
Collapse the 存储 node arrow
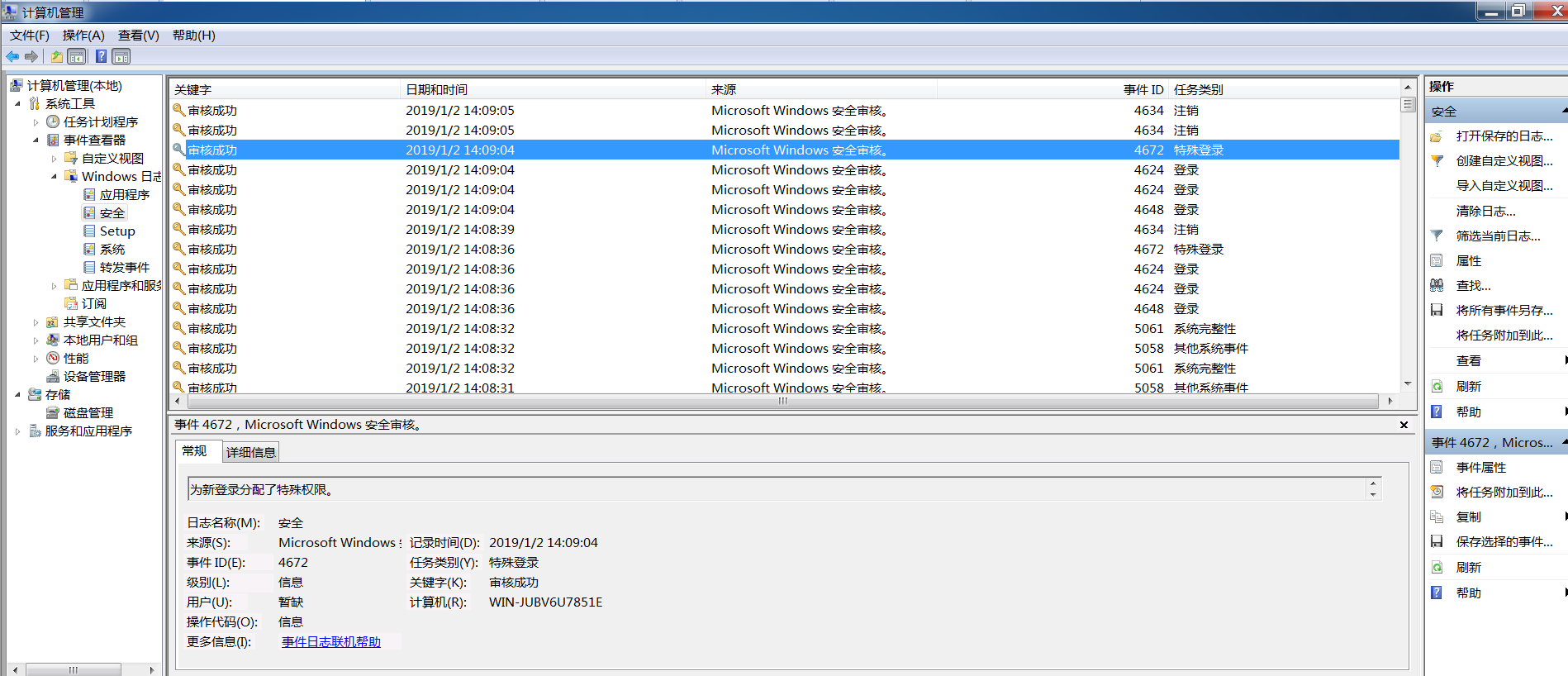pyautogui.click(x=17, y=394)
